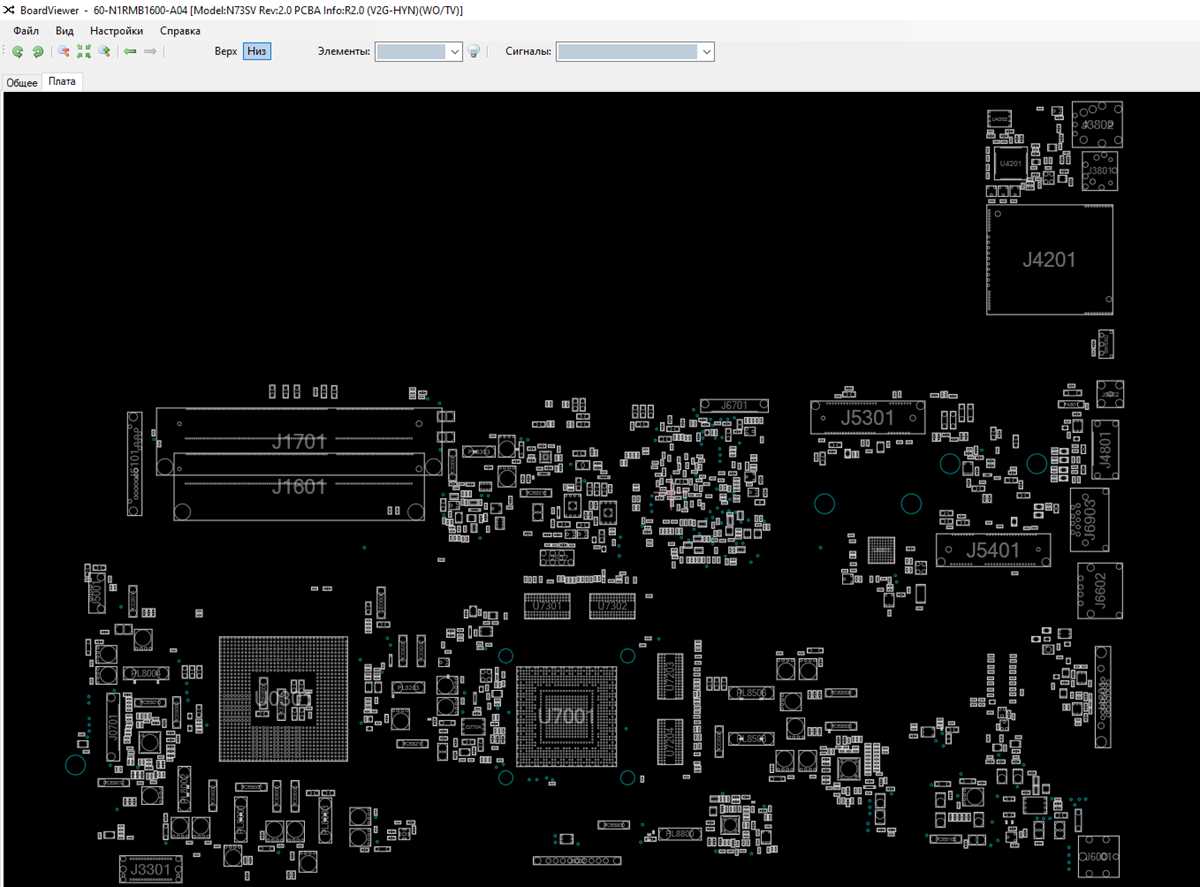Screen dimensions: 1200x887
Task: Select memory slot J1701
Action: pos(298,440)
